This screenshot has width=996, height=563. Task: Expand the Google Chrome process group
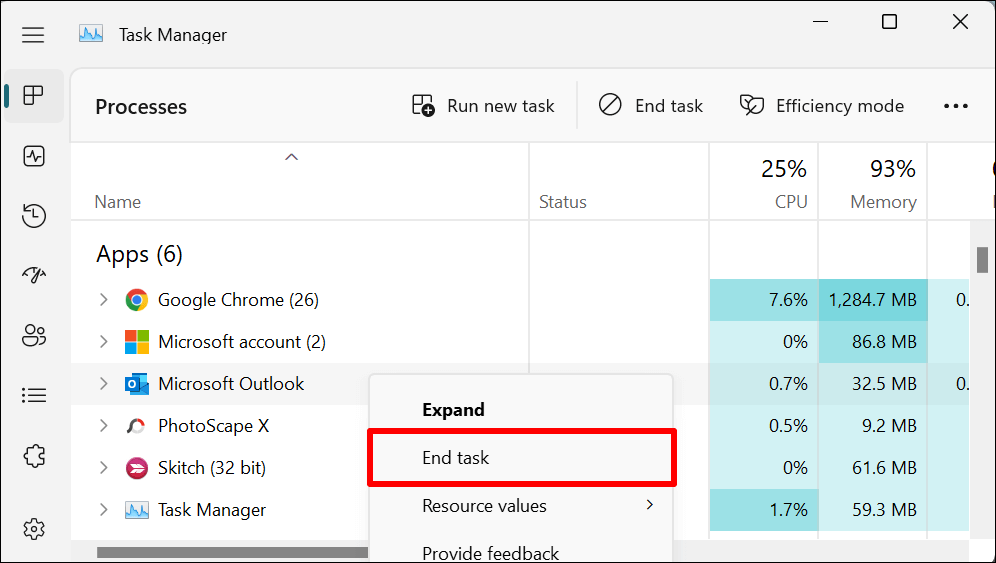[103, 300]
